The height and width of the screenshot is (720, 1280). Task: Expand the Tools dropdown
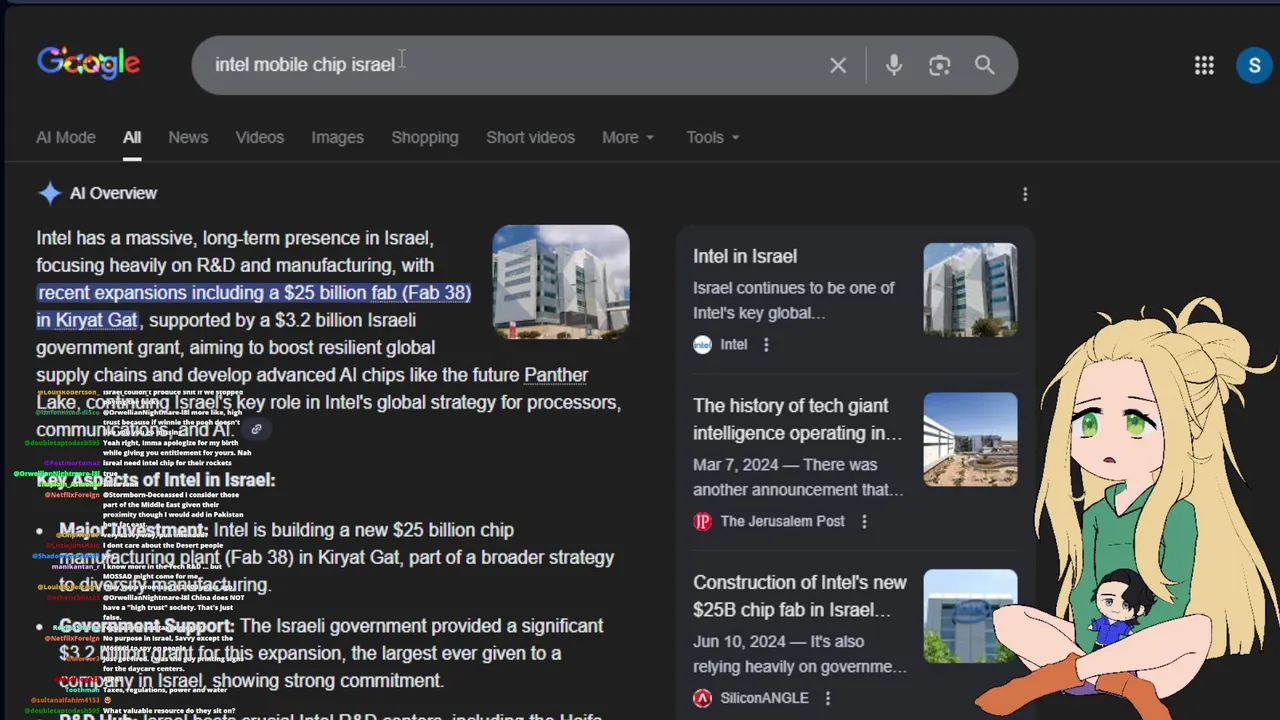(x=713, y=138)
